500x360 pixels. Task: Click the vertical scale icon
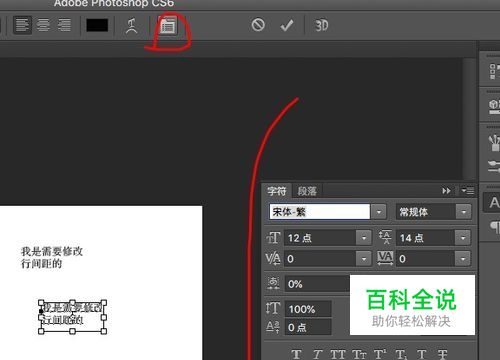click(x=273, y=308)
